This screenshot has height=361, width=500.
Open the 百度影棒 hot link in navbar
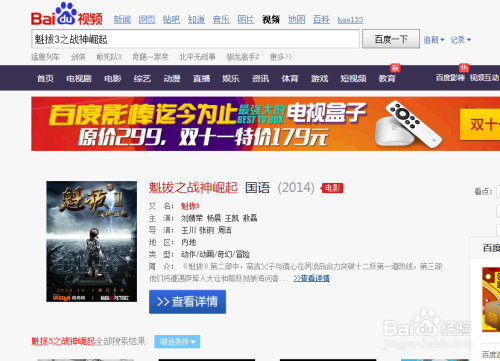click(450, 78)
